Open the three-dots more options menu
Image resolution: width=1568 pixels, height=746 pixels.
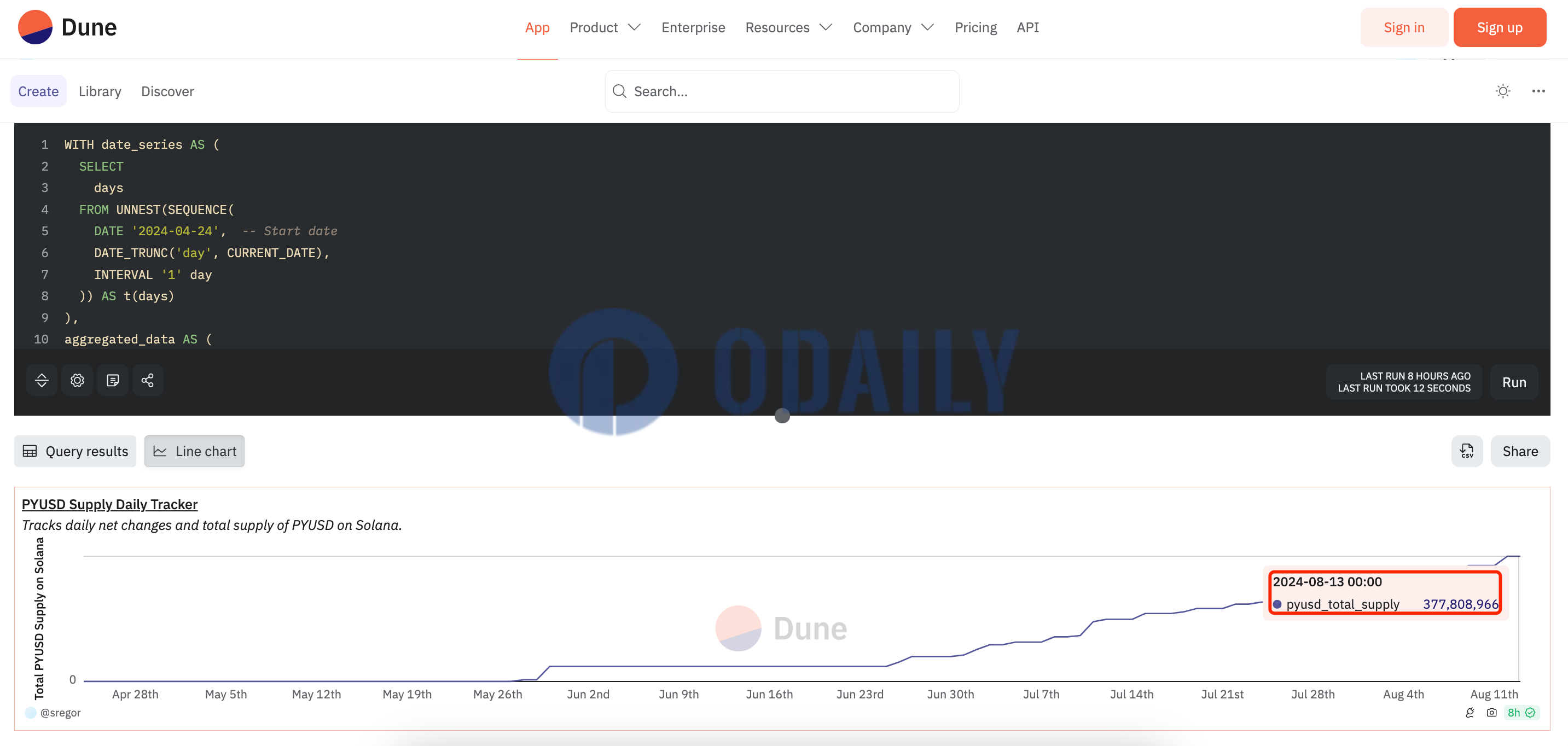click(1538, 91)
